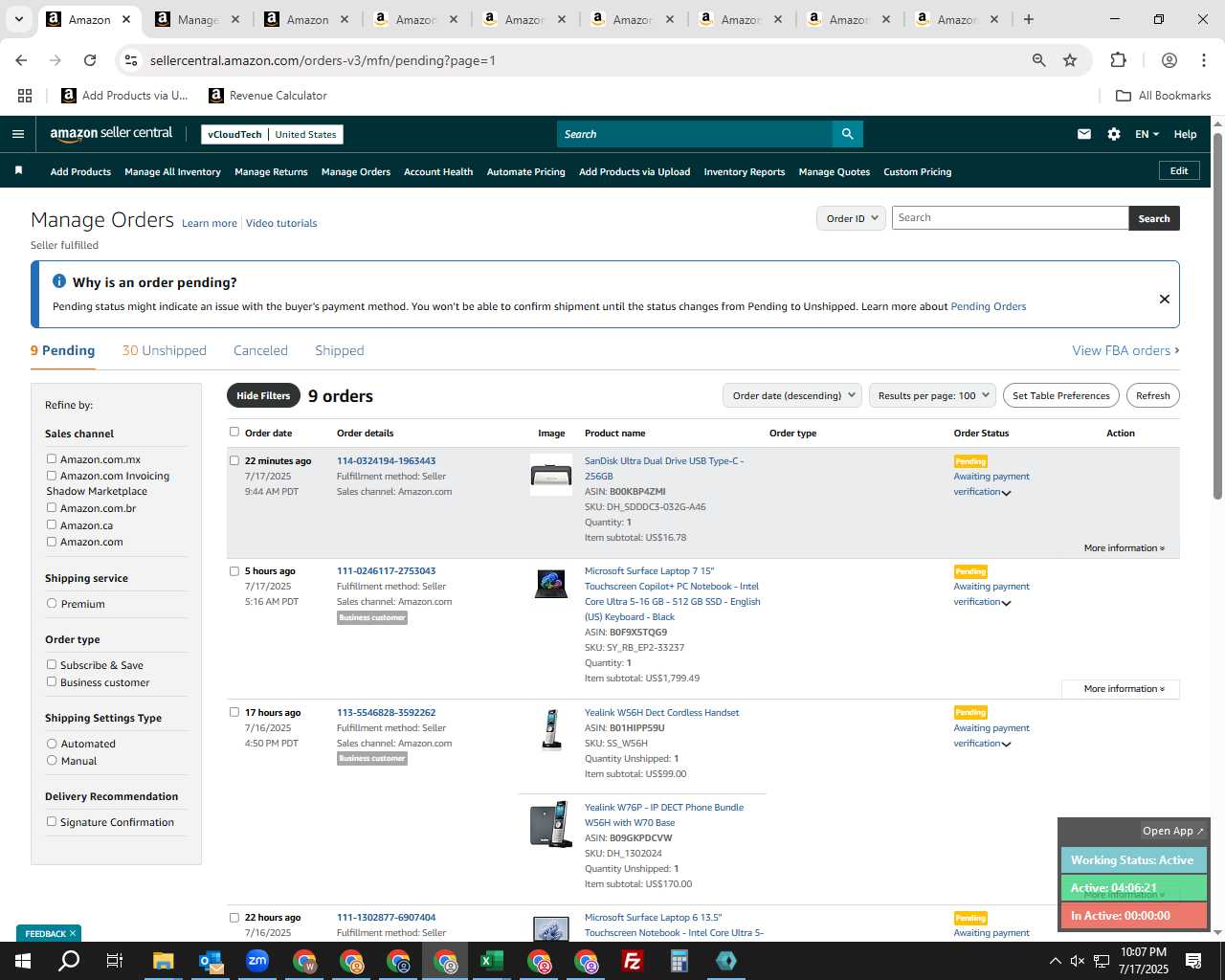This screenshot has width=1225, height=980.
Task: Click Set Table Preferences button
Action: [x=1061, y=395]
